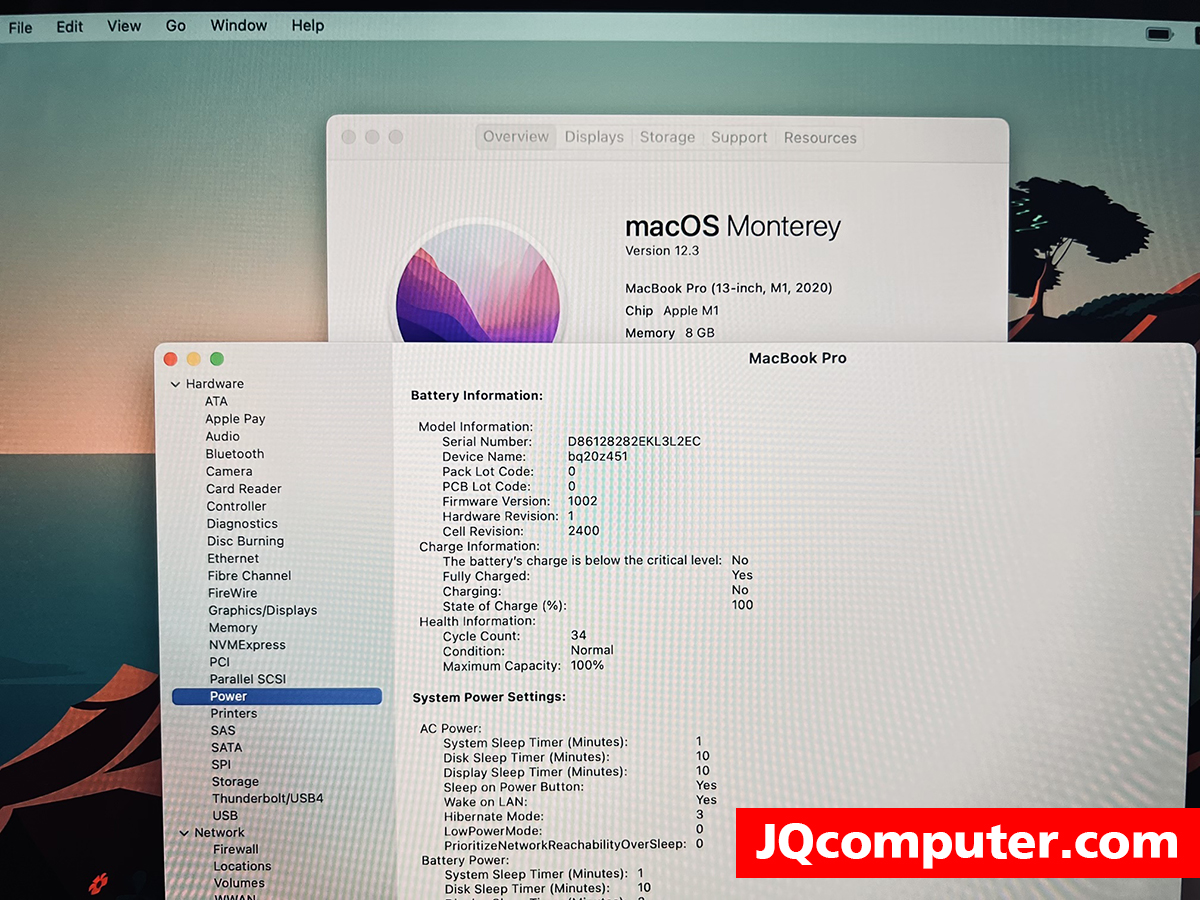The width and height of the screenshot is (1200, 900).
Task: Click the MacBook Pro (13-inch, M1, 2020) line
Action: [x=729, y=288]
